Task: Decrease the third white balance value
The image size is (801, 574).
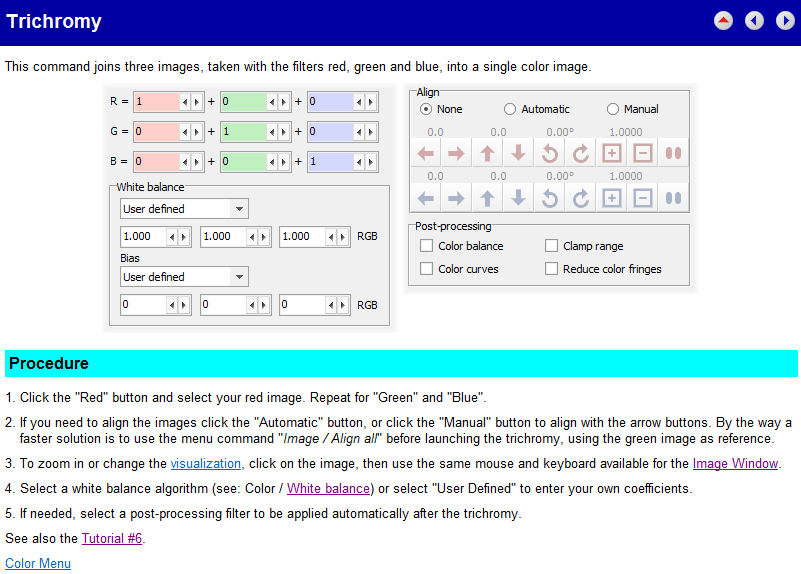Action: (331, 237)
